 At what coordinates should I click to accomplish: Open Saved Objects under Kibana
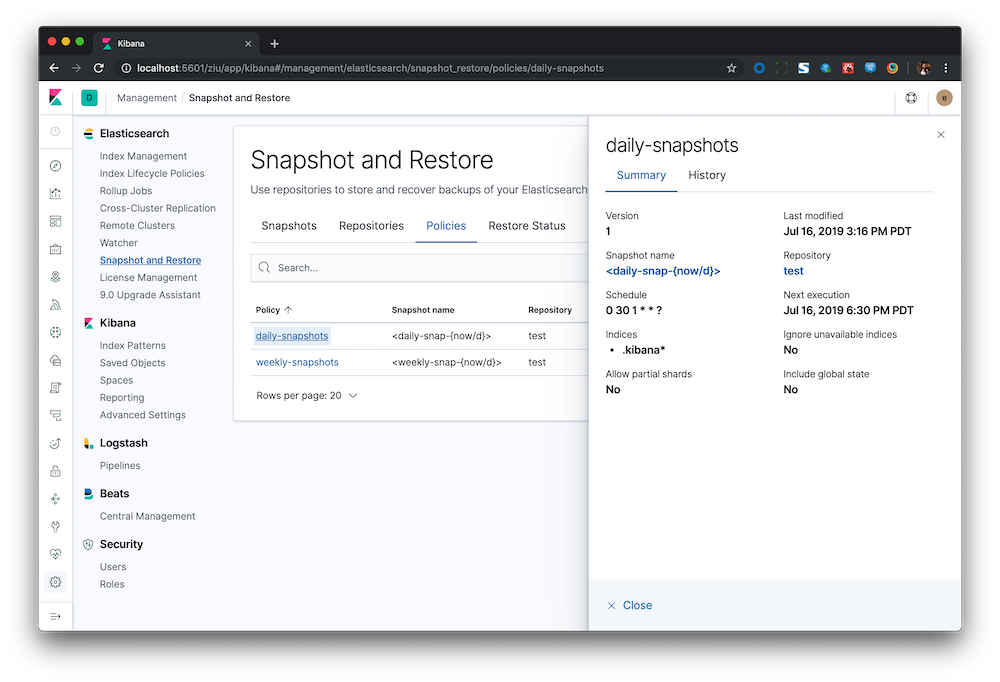pos(133,363)
